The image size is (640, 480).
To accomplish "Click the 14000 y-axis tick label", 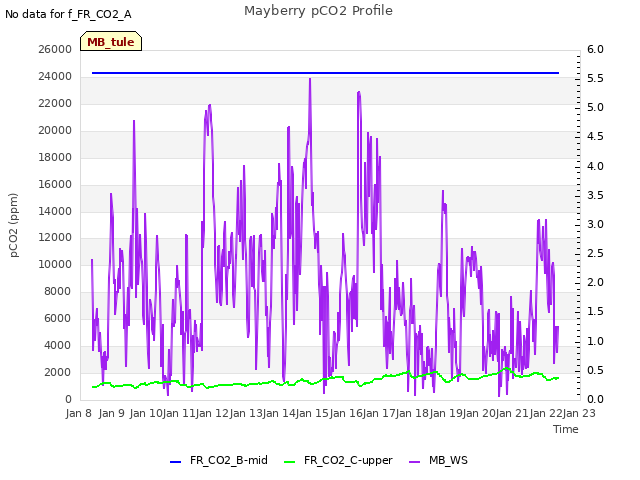I will pos(55,211).
